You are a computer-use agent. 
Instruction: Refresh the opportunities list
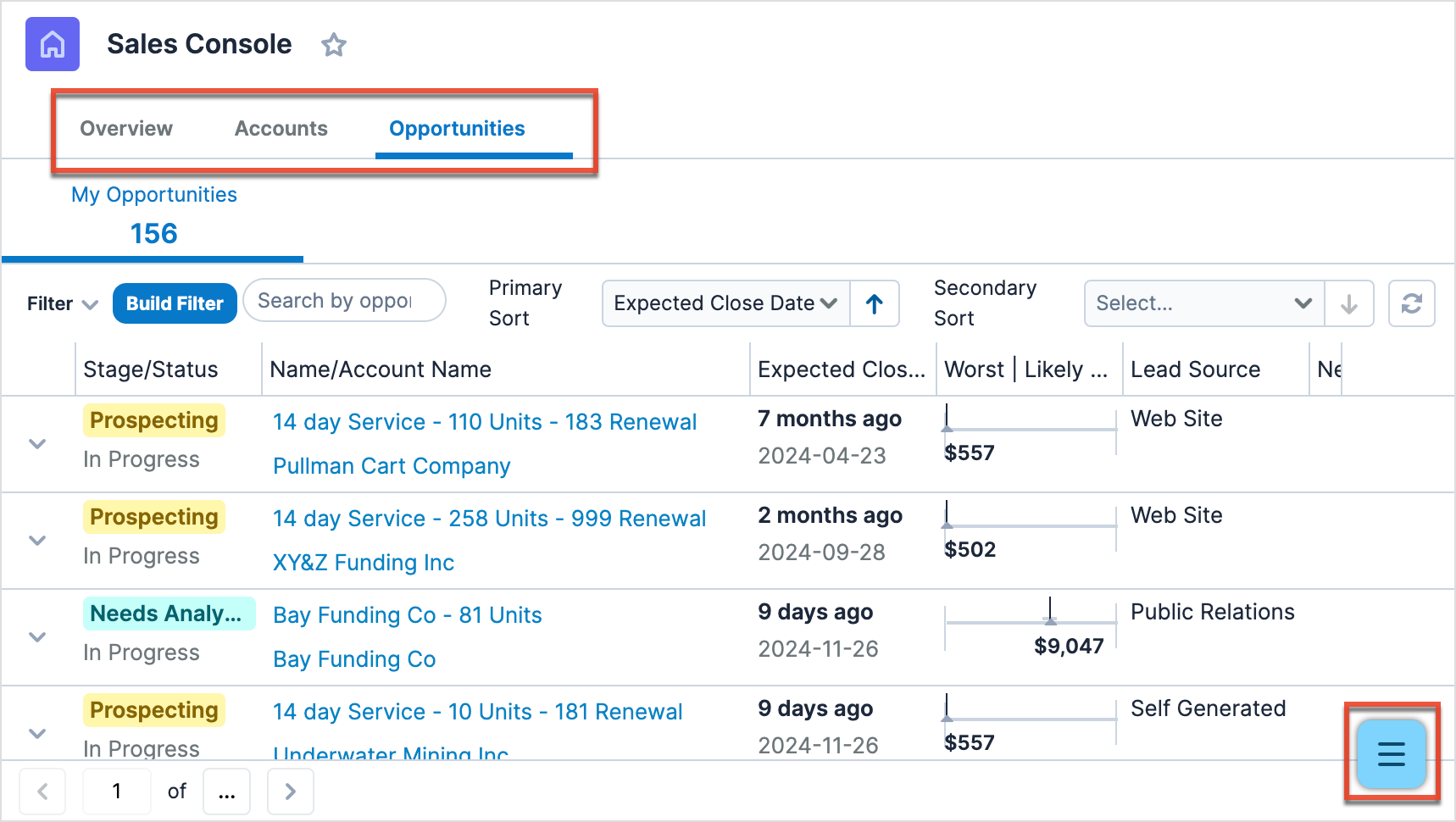[x=1411, y=303]
